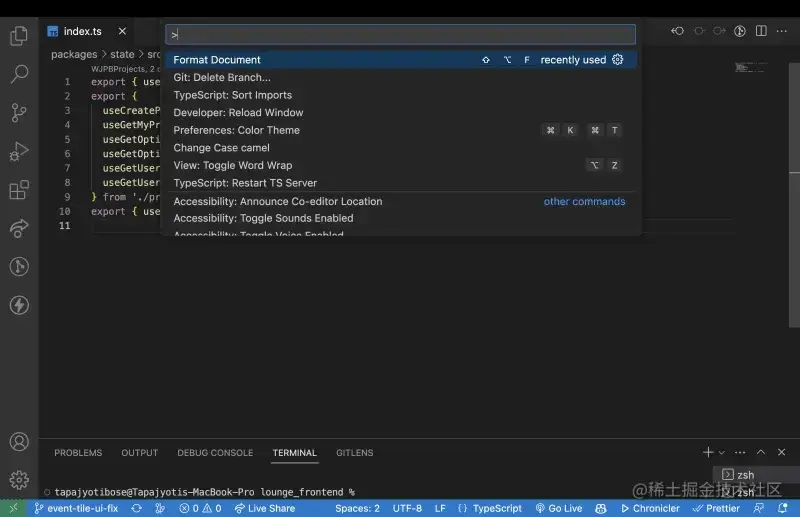Click the go back revision icon in editor toolbar
Image resolution: width=800 pixels, height=517 pixels.
678,31
